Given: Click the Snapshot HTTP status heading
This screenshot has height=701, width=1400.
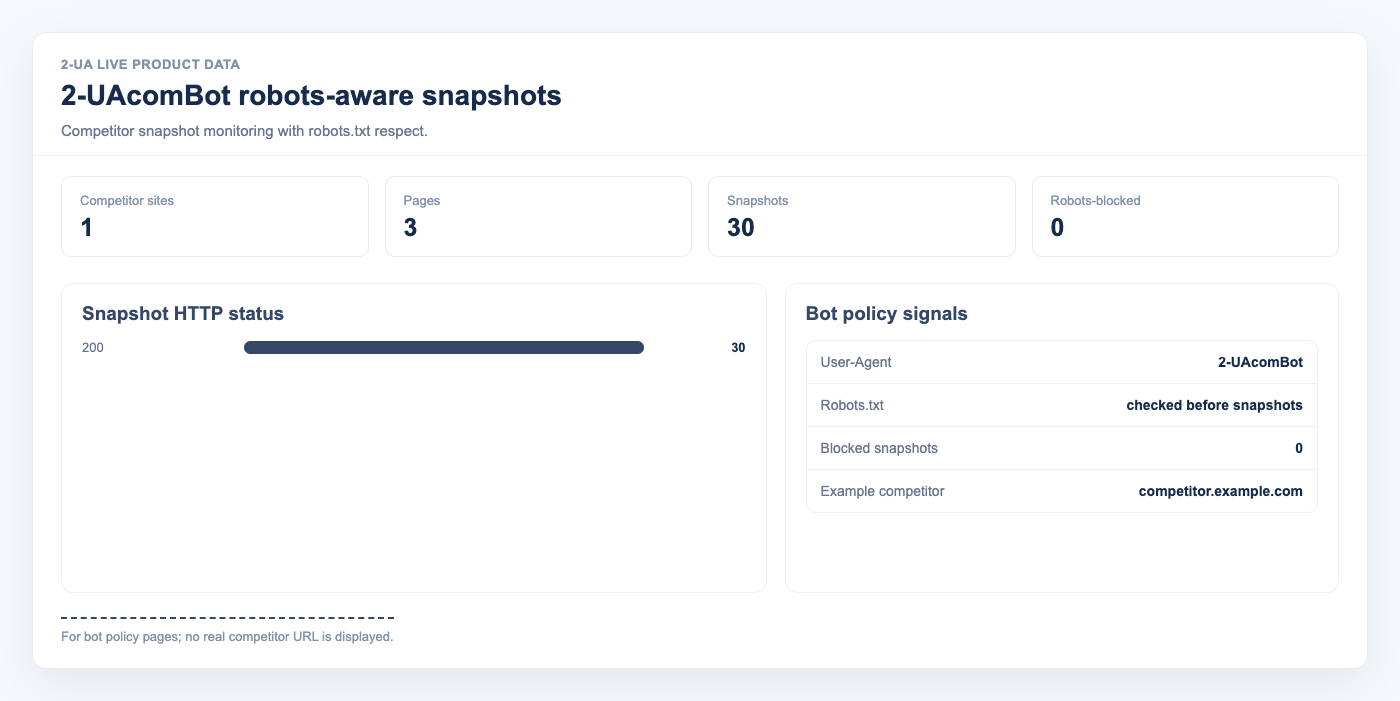Looking at the screenshot, I should pyautogui.click(x=183, y=314).
